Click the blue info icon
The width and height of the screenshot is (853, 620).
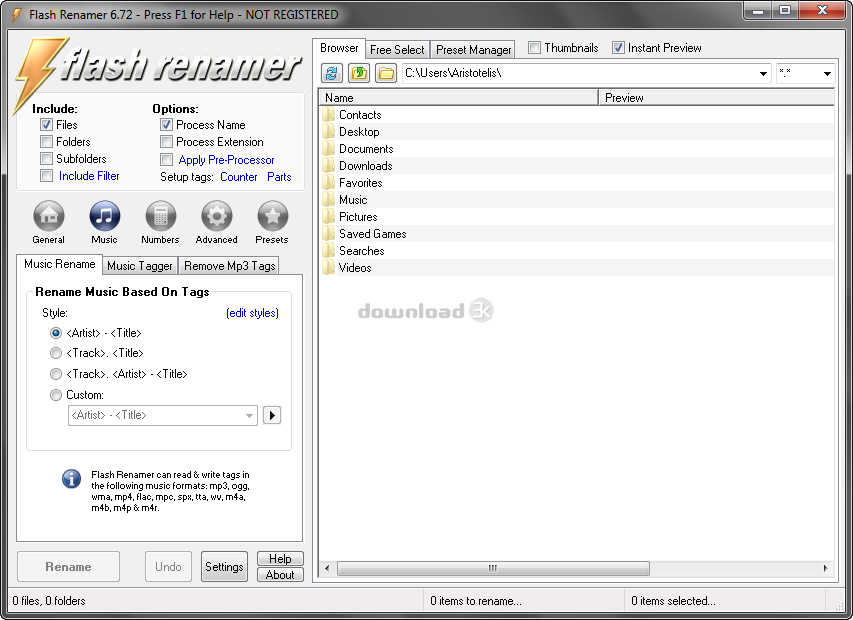click(x=71, y=479)
